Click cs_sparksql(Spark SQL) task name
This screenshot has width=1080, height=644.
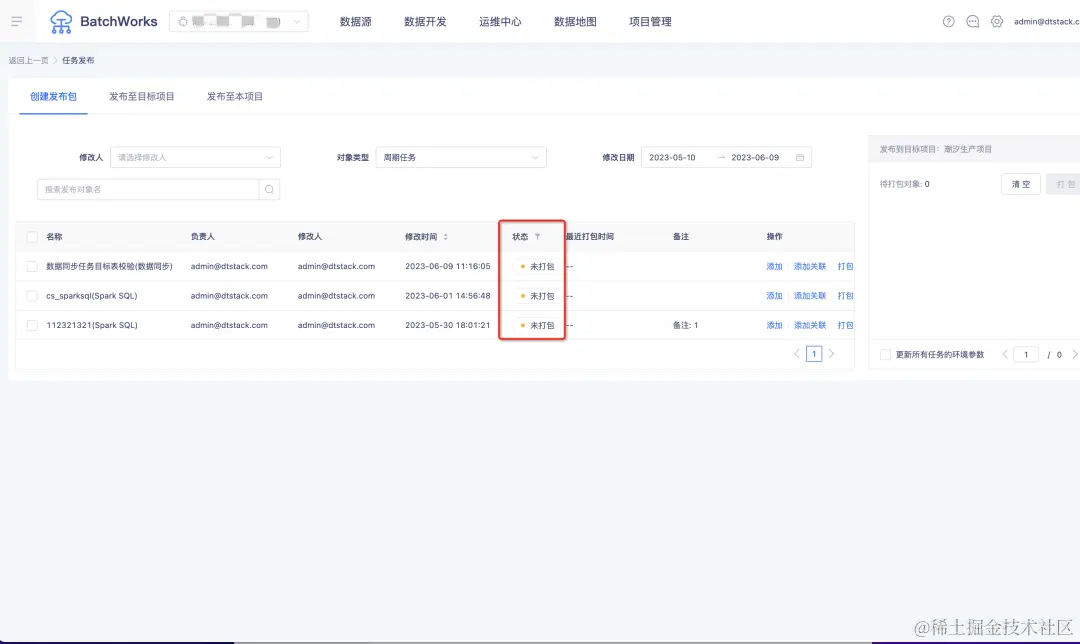[92, 295]
